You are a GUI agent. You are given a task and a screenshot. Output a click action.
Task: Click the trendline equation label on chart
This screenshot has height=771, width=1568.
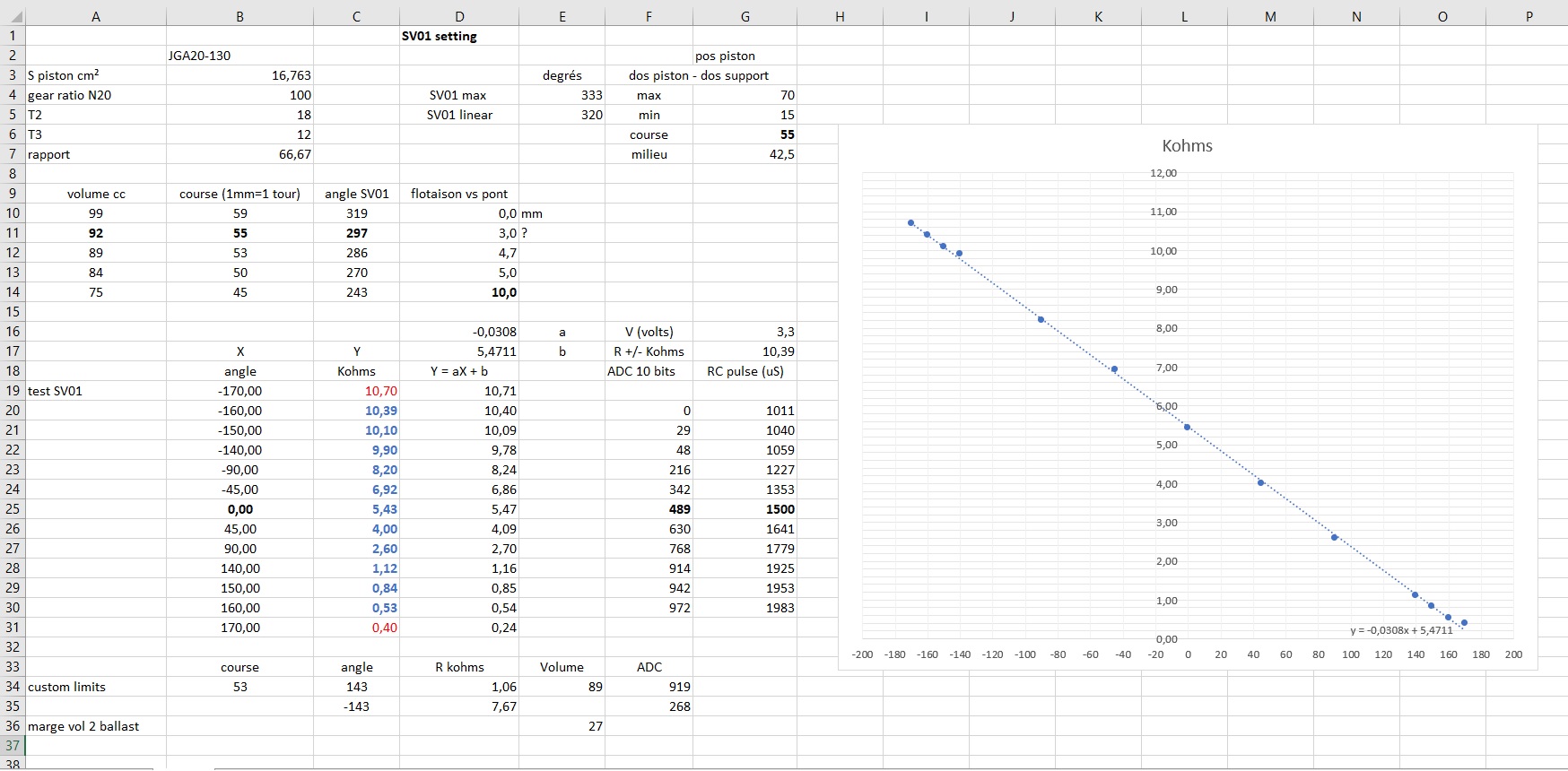pos(1401,630)
